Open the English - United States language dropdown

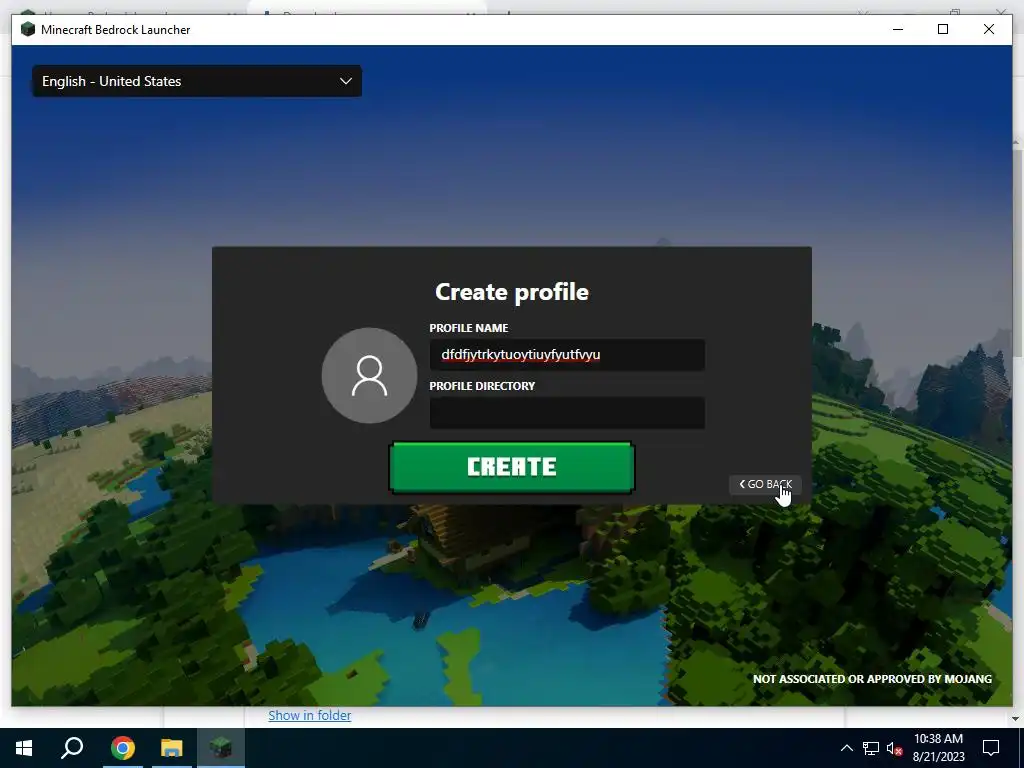[x=197, y=81]
